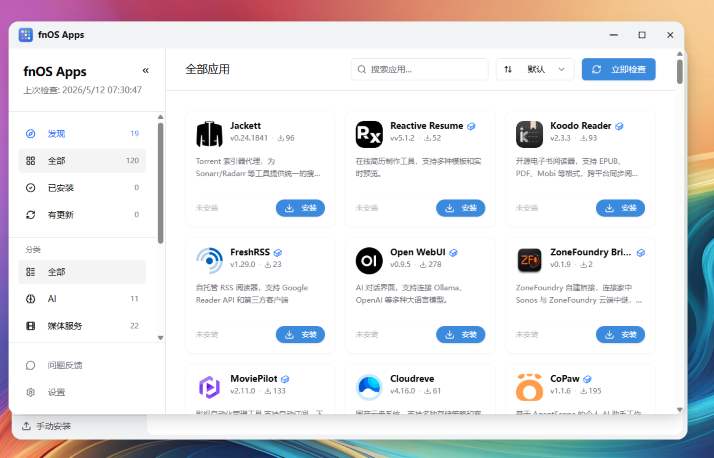Install Koodo Reader with 安装 button
This screenshot has height=458, width=714.
pos(620,208)
